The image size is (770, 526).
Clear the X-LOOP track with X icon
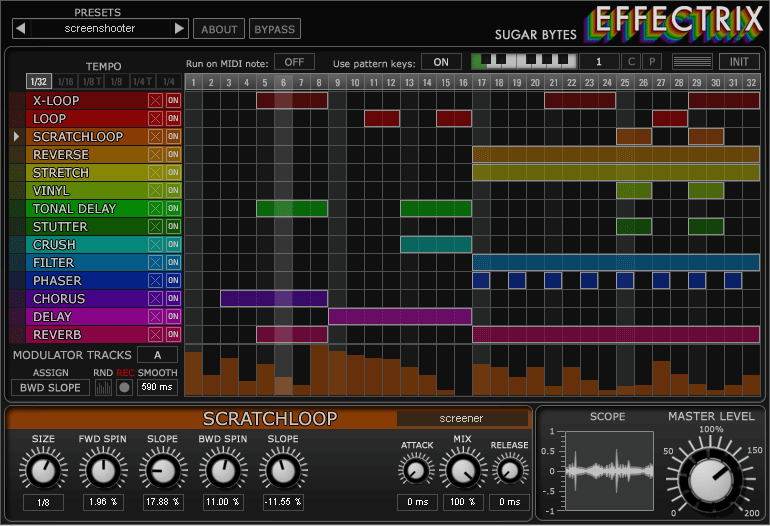(155, 101)
